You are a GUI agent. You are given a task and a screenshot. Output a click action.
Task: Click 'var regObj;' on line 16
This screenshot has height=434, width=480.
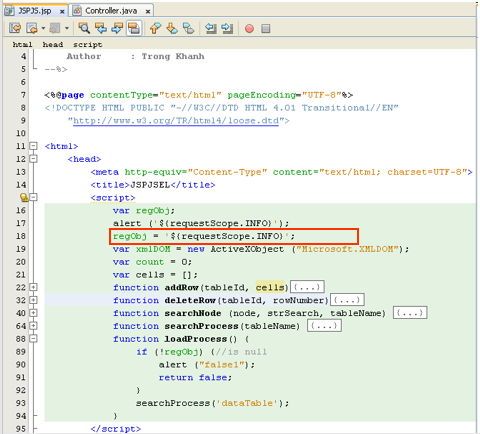(144, 210)
